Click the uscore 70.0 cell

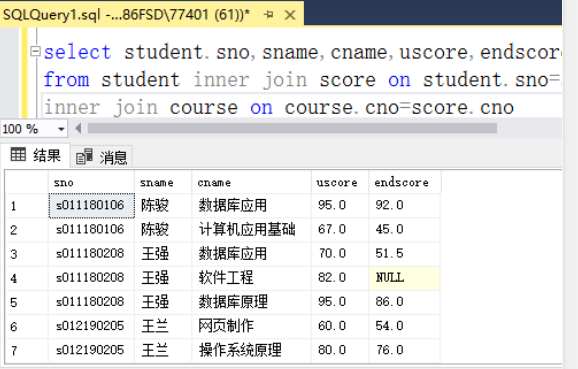click(x=340, y=254)
